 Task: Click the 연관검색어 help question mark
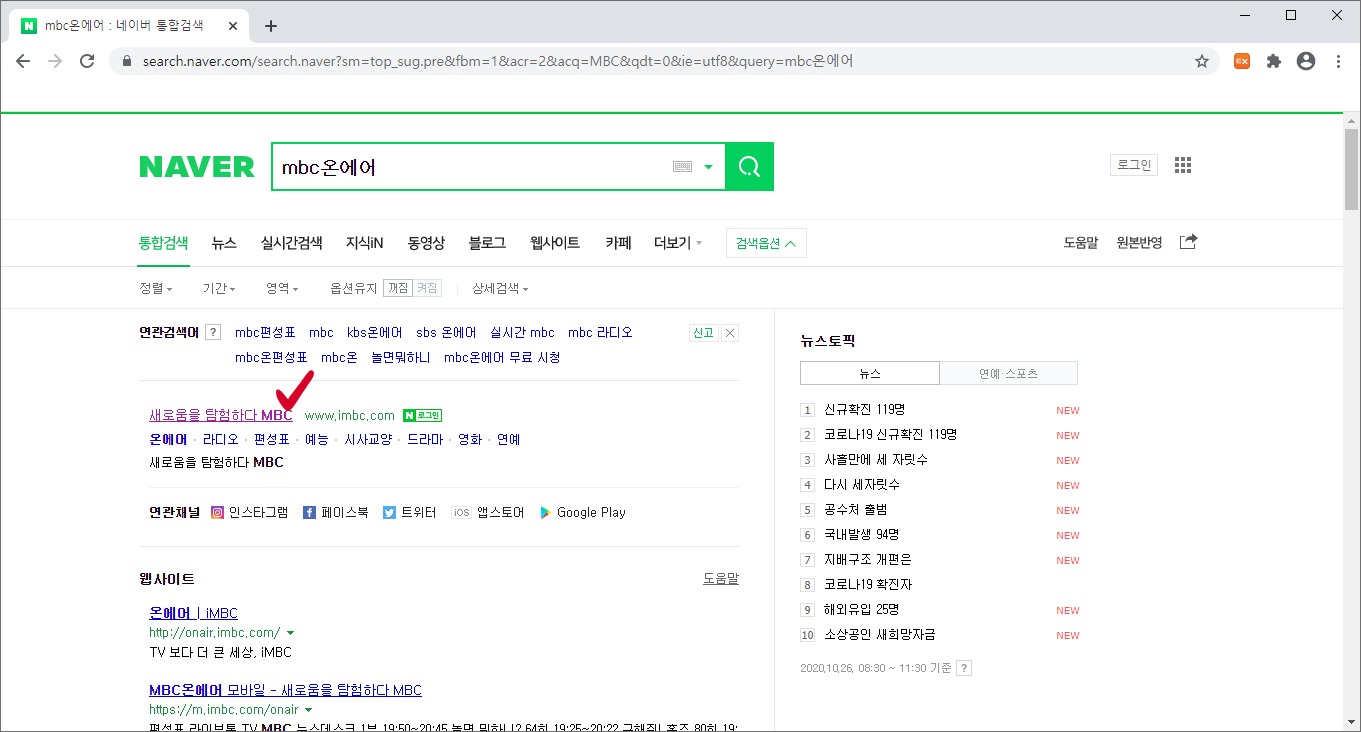pos(213,333)
